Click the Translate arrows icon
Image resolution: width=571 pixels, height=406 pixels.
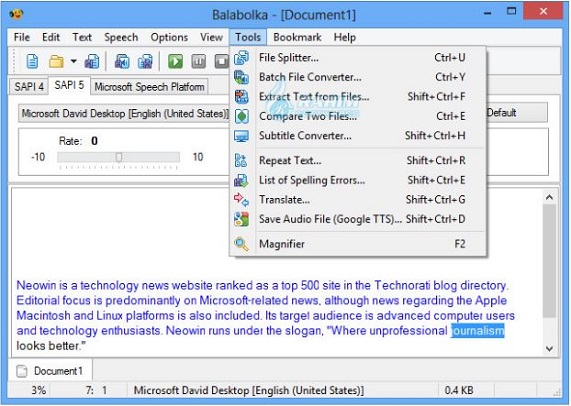click(241, 200)
